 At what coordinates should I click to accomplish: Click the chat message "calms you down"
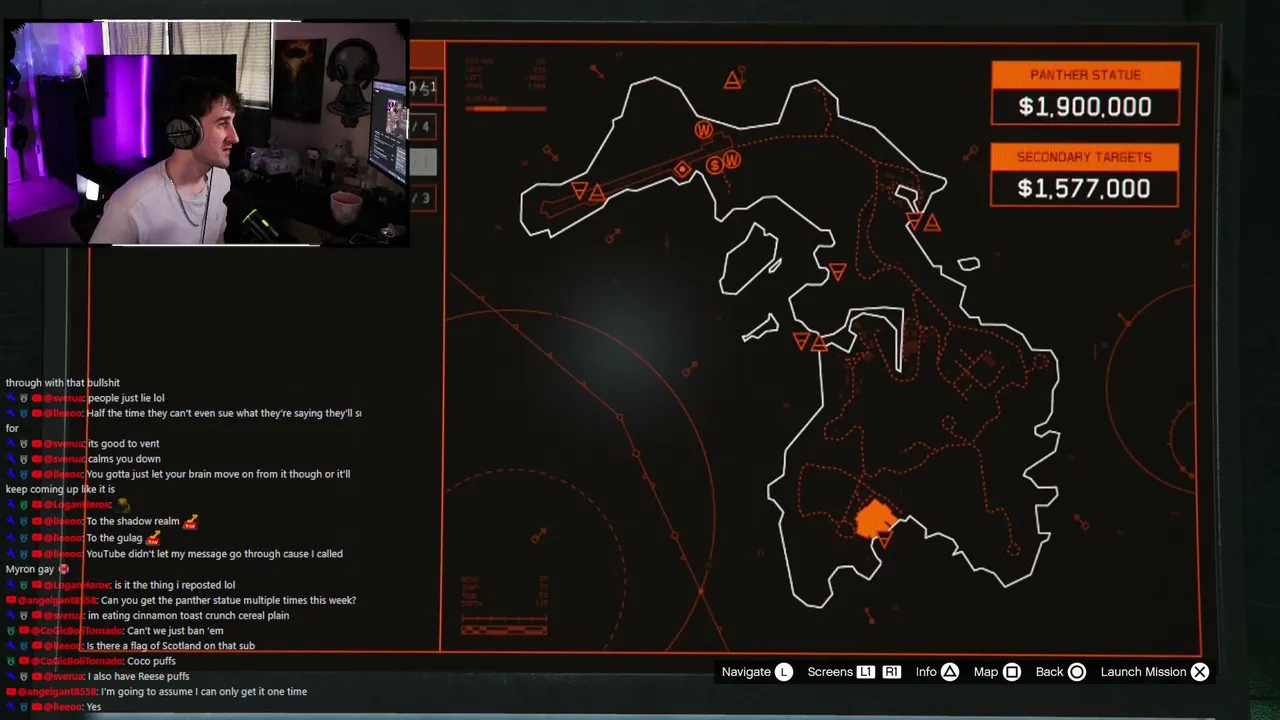(x=124, y=459)
